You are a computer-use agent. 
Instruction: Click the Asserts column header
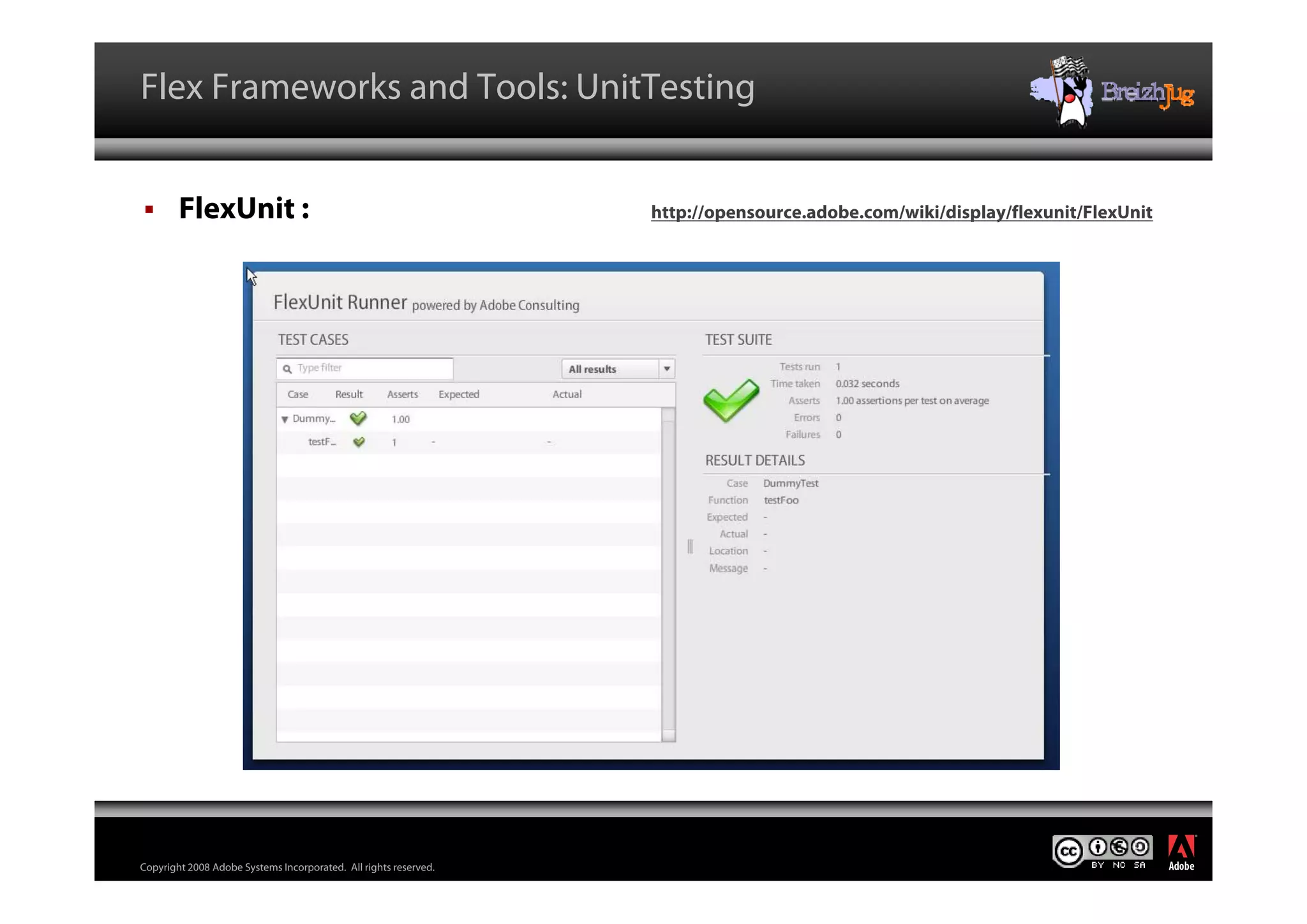click(x=402, y=394)
